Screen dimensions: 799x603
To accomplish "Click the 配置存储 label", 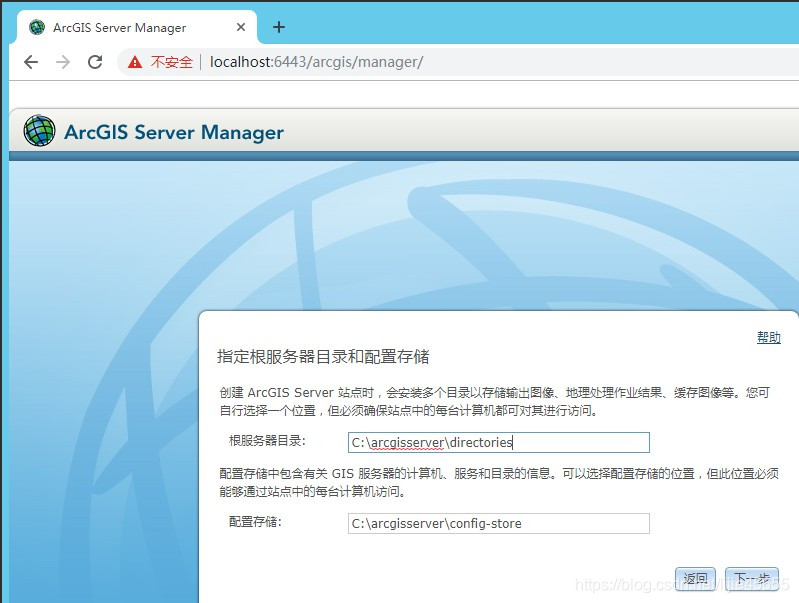I will (255, 521).
